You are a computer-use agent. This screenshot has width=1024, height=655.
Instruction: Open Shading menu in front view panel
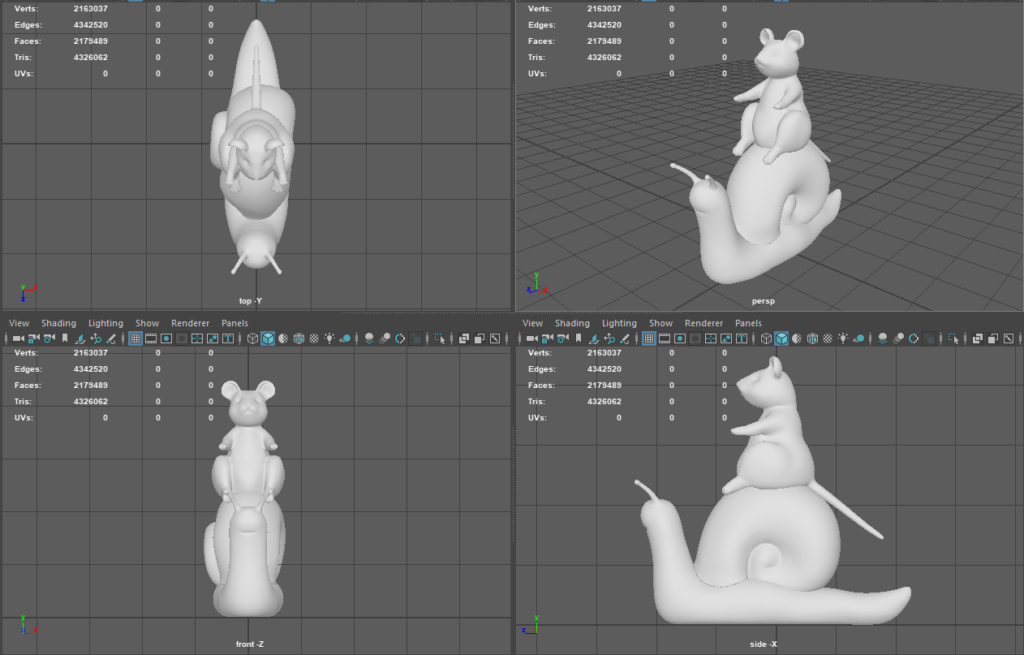pos(58,323)
